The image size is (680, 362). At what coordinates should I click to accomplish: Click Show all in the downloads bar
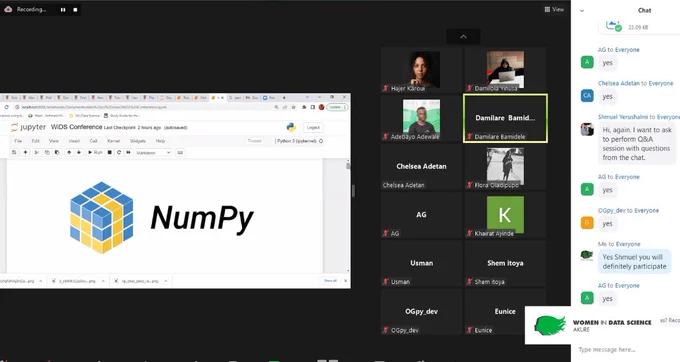(330, 281)
